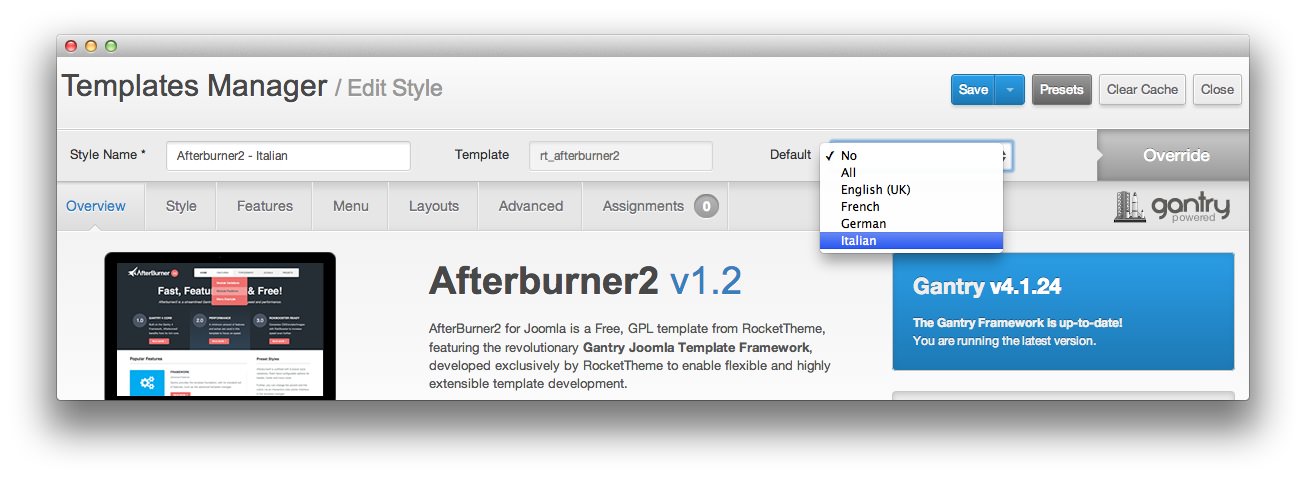This screenshot has height=479, width=1306.
Task: Open the Presets panel
Action: pos(1061,89)
